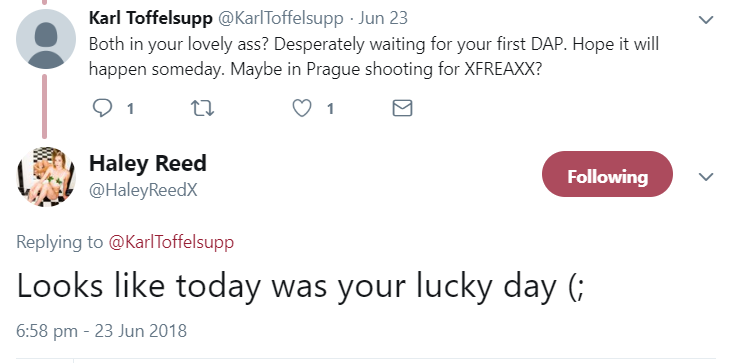Expand options chevron beside Following button
Image resolution: width=729 pixels, height=363 pixels.
tap(706, 177)
